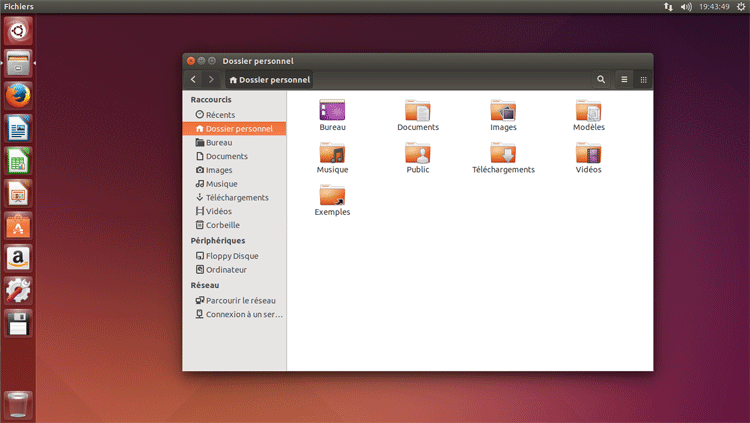Open the Modèles folder icon
750x423 pixels.
(588, 111)
